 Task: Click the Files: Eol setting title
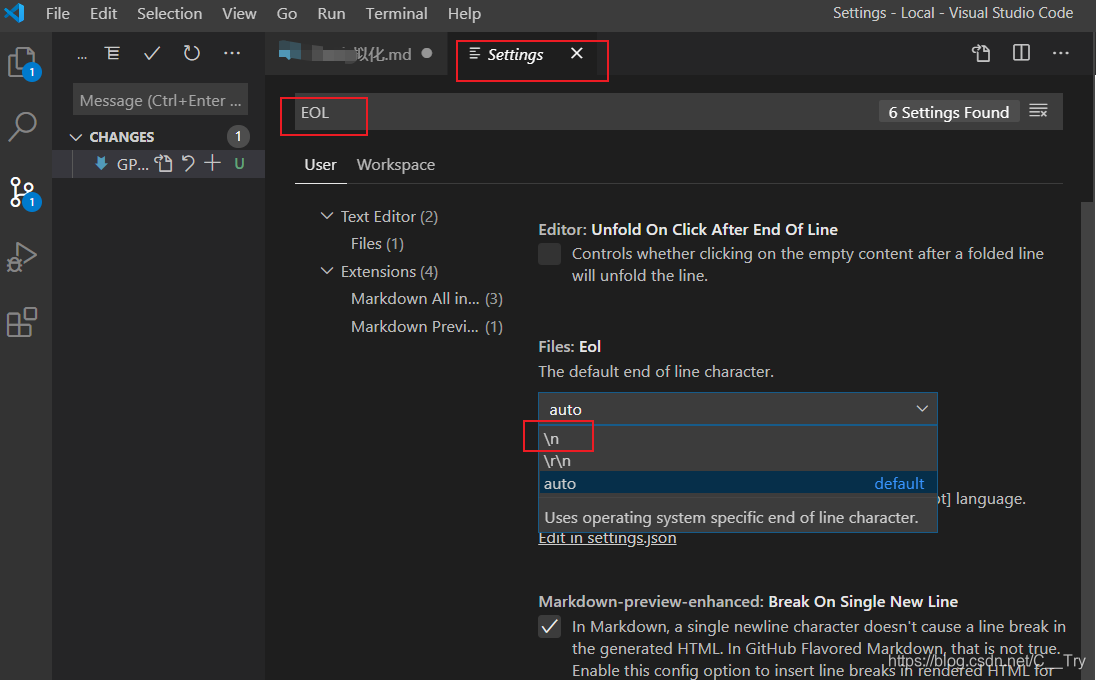[569, 347]
